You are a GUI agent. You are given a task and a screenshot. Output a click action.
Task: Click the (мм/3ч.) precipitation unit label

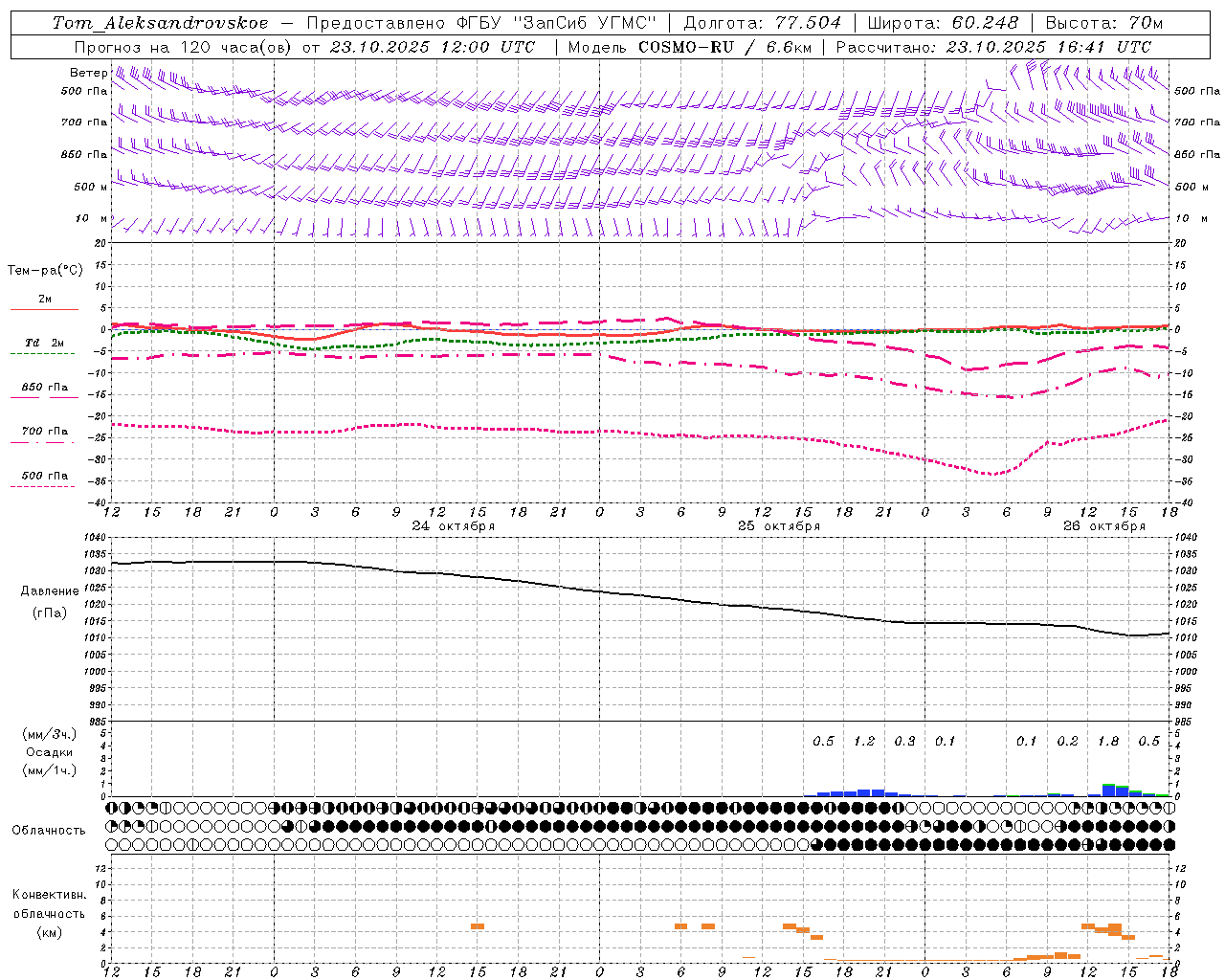pos(50,735)
